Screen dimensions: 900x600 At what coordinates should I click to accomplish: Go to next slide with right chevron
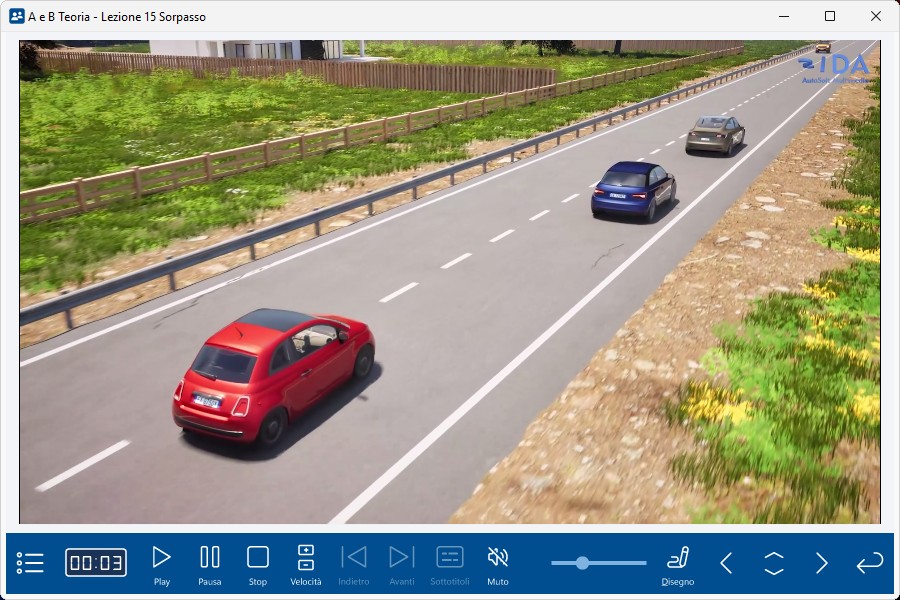[x=822, y=563]
